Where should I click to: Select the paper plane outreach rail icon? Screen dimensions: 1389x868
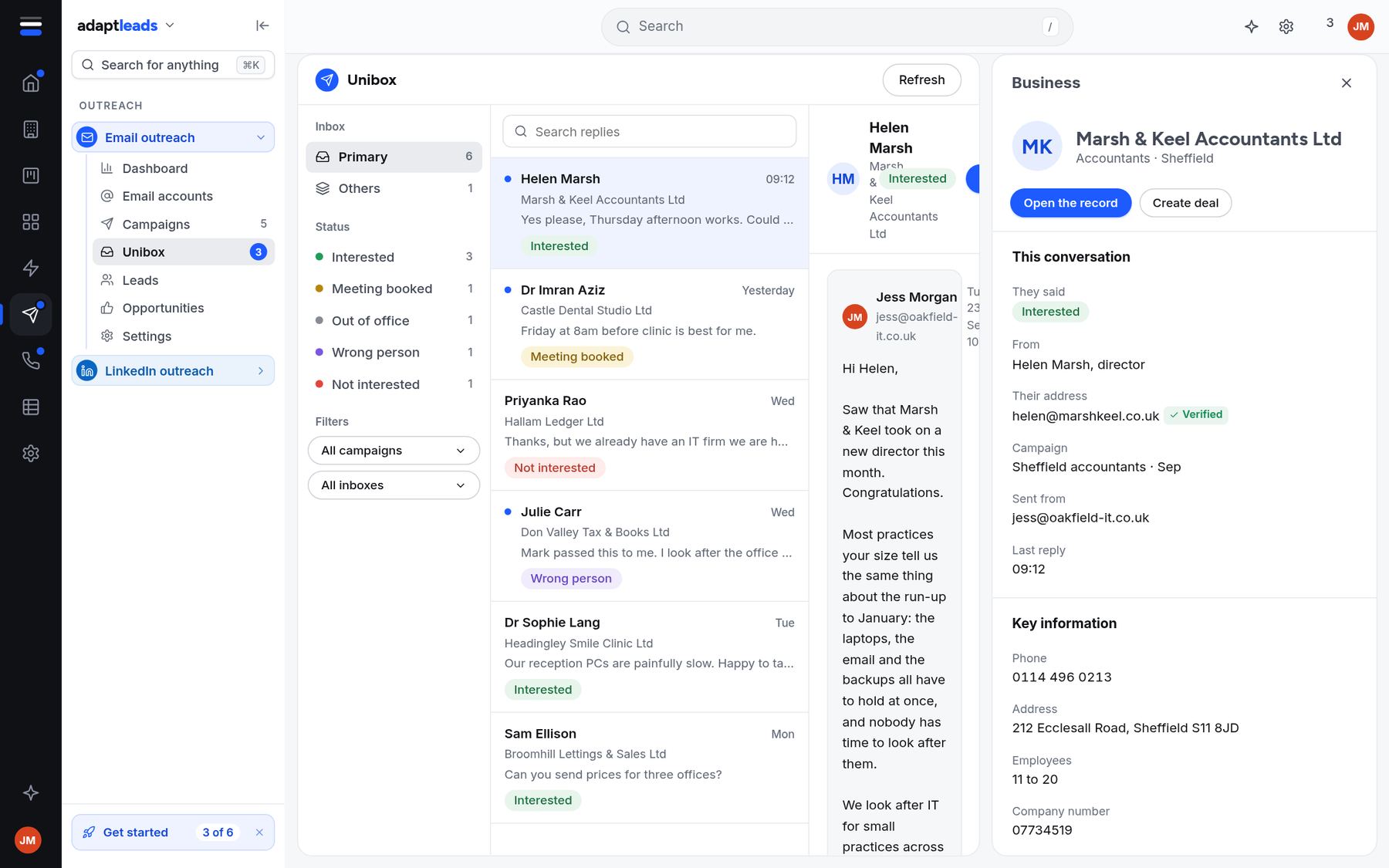(31, 314)
